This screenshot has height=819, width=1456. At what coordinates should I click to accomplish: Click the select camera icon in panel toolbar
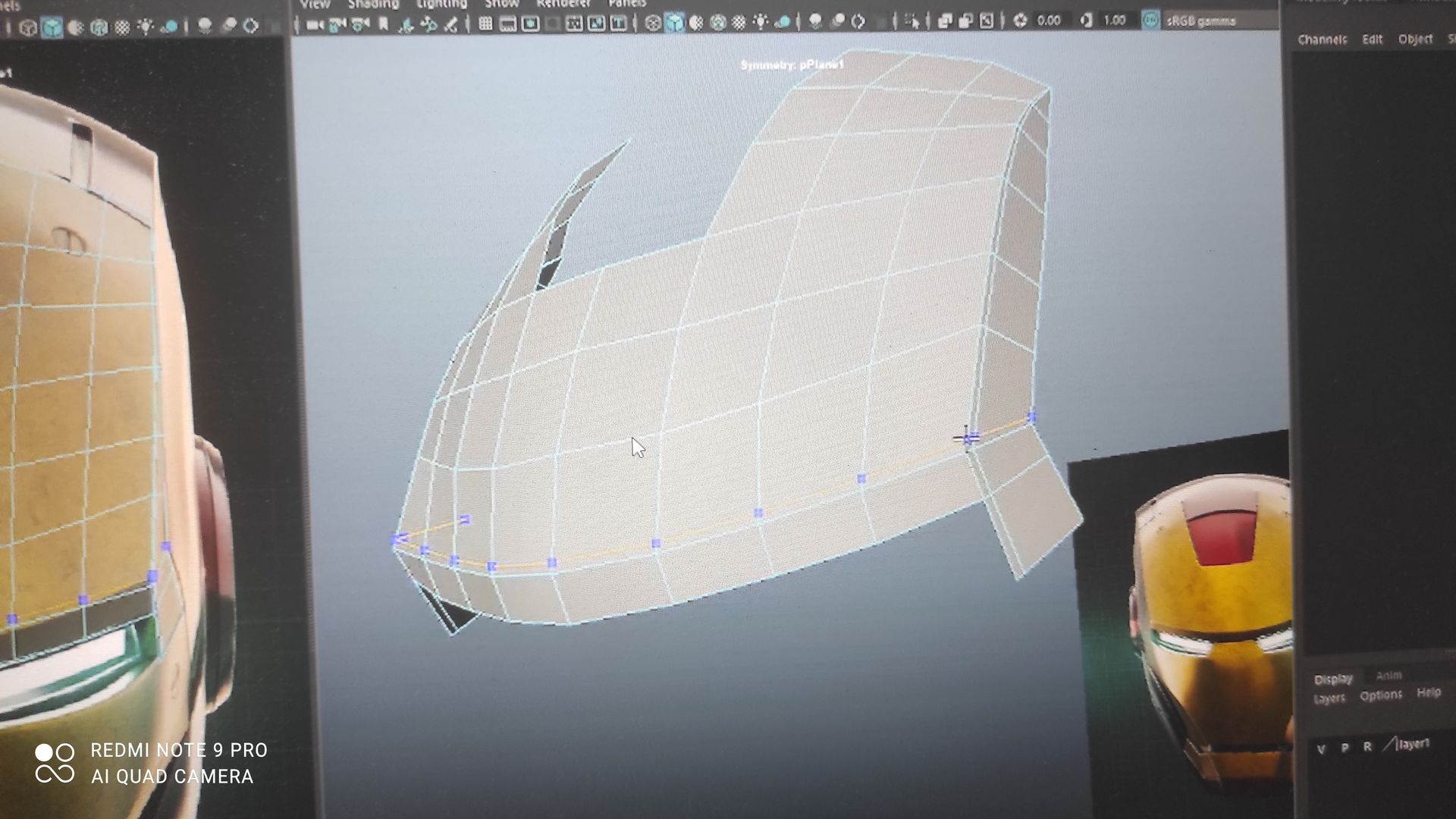coord(315,24)
